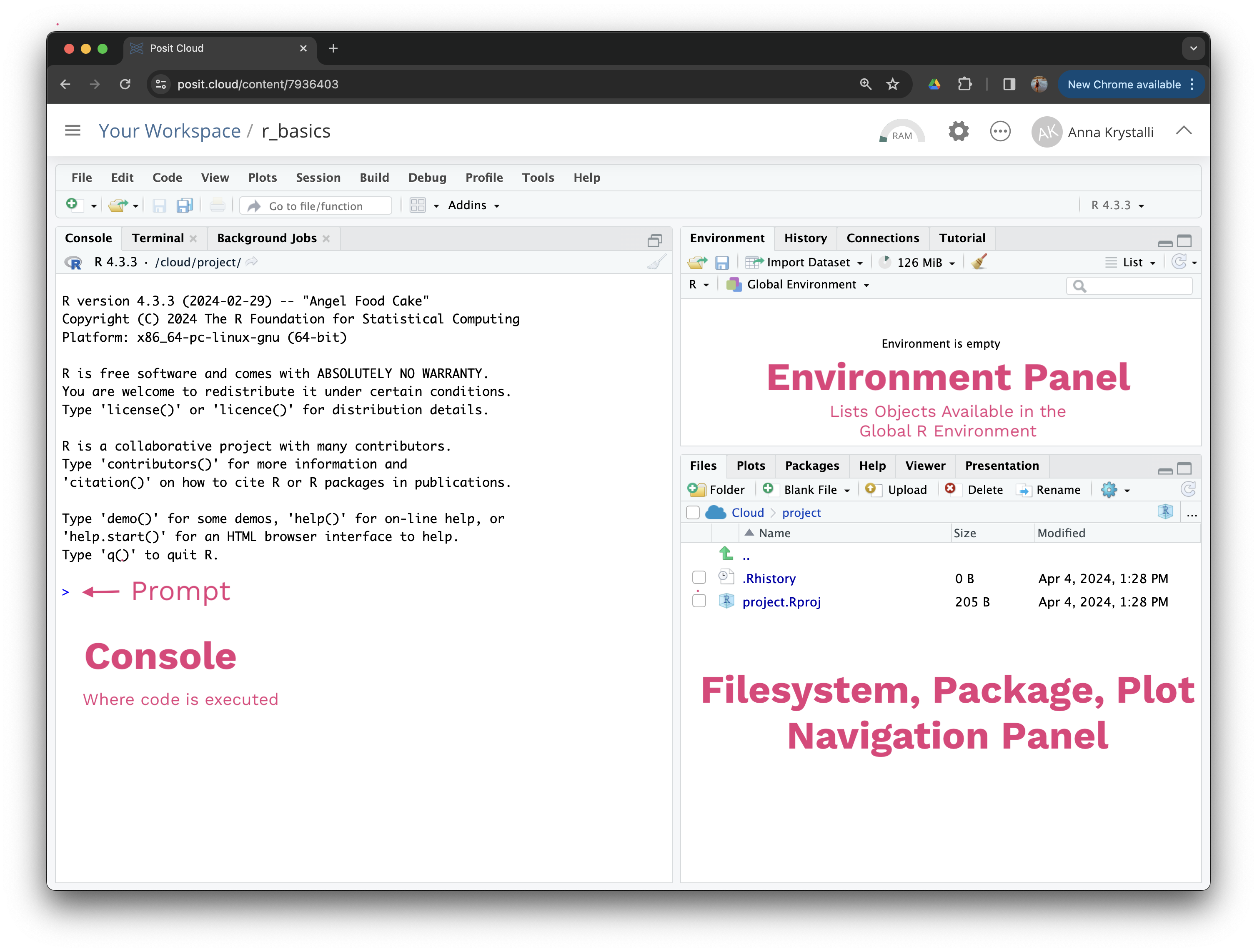This screenshot has height=952, width=1257.
Task: Close the Terminal tab
Action: point(193,239)
